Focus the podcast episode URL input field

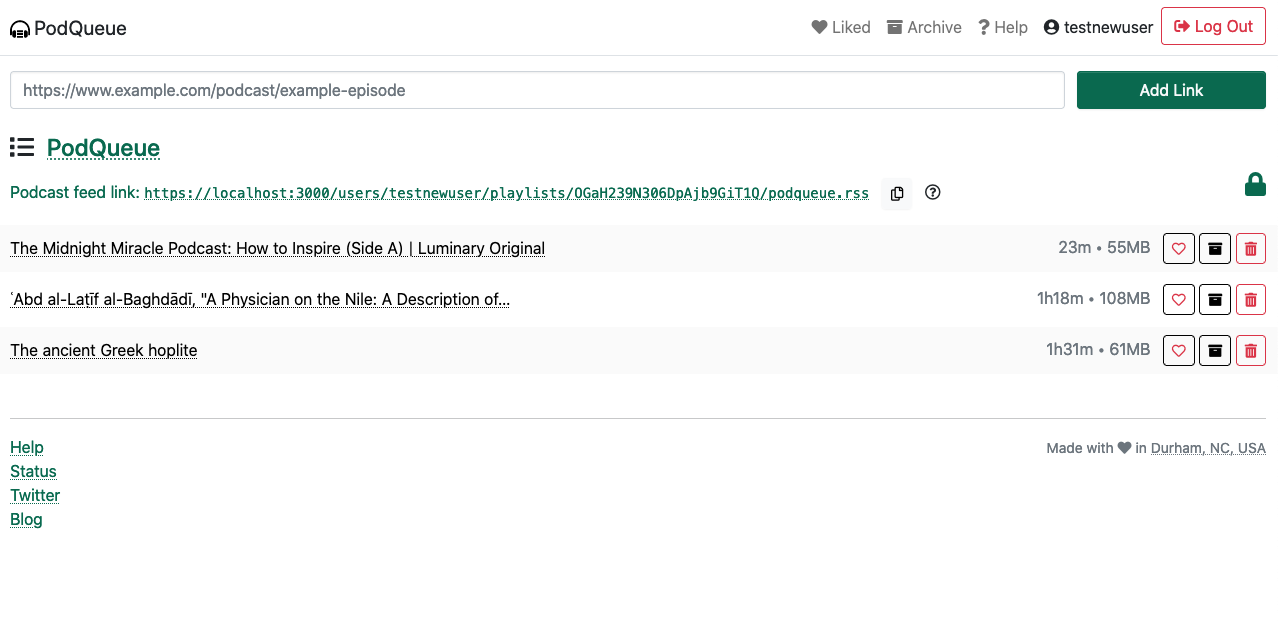coord(537,90)
